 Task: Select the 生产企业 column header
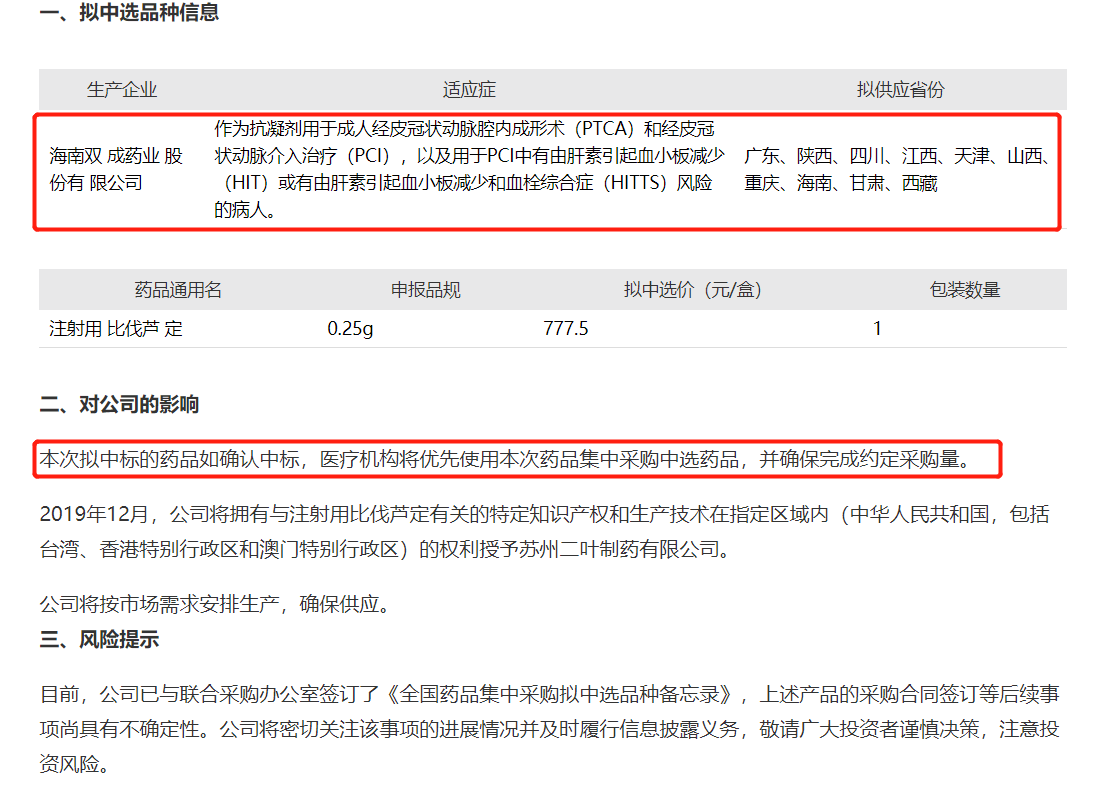pyautogui.click(x=122, y=90)
